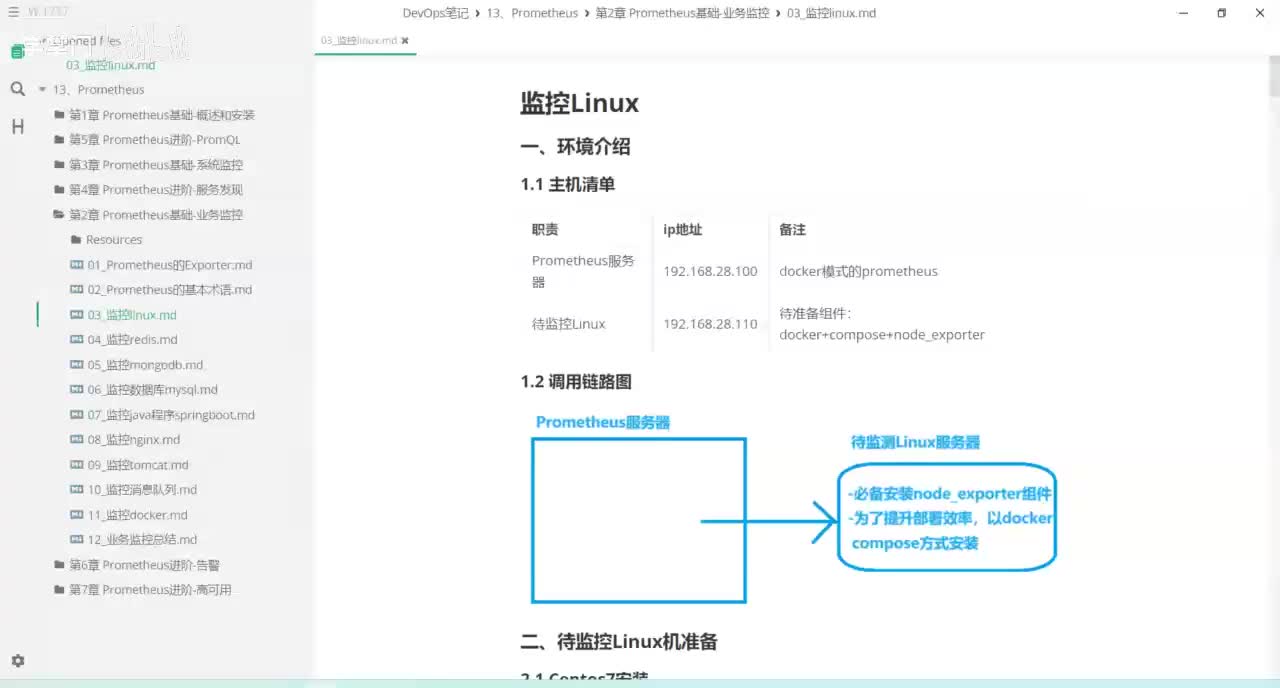Click table cell Prometheus服务器
1280x688 pixels.
point(583,271)
